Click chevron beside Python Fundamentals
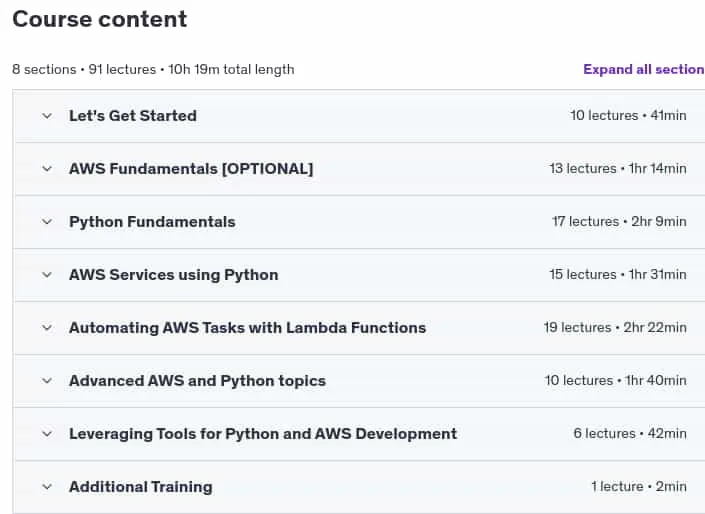 click(x=47, y=222)
